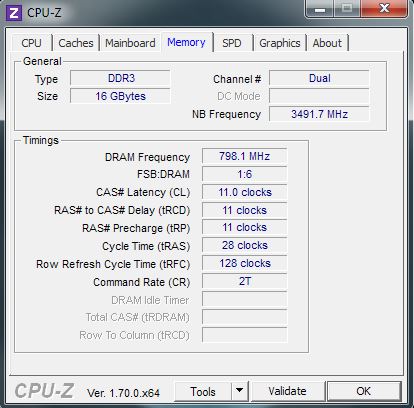Viewport: 414px width, 408px height.
Task: Close the CPU-Z window
Action: 384,8
